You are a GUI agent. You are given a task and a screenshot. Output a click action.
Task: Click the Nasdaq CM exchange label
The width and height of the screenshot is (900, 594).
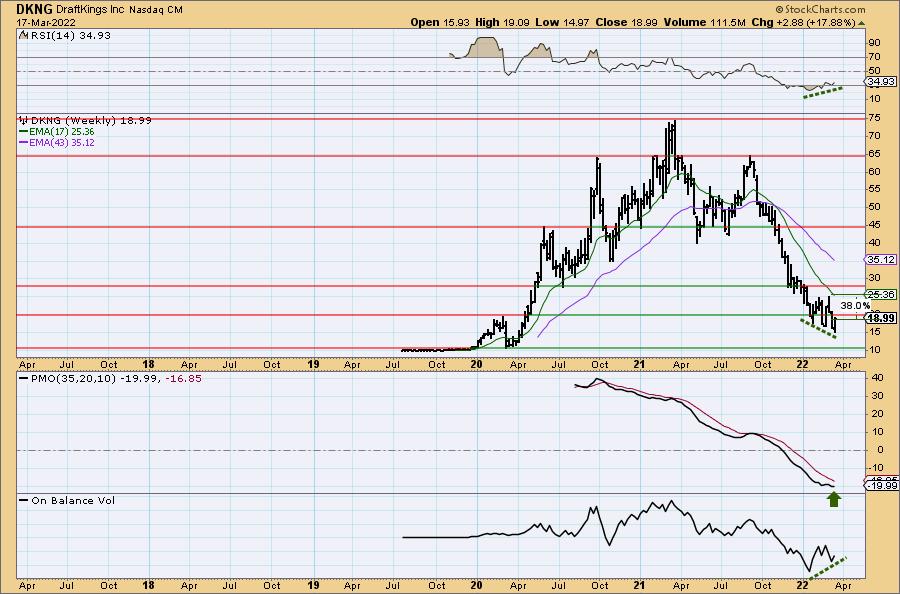156,9
